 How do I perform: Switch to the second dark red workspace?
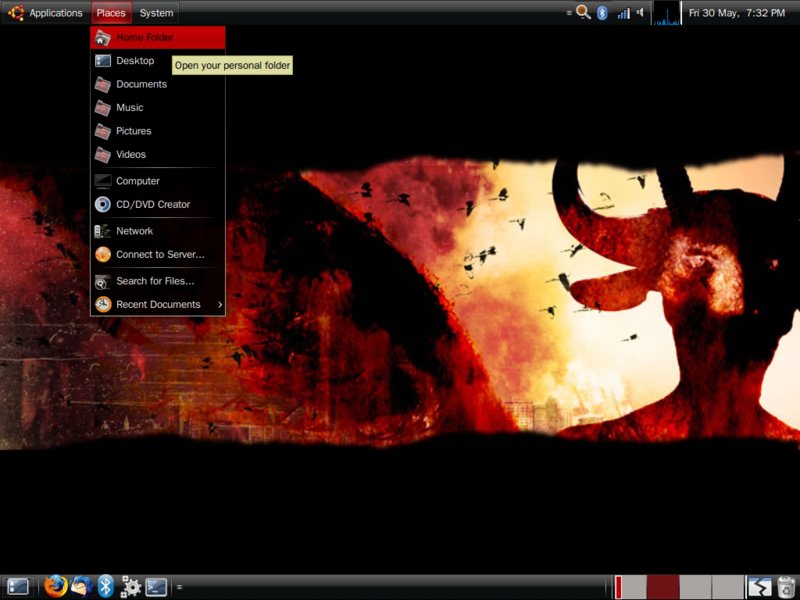[x=663, y=587]
